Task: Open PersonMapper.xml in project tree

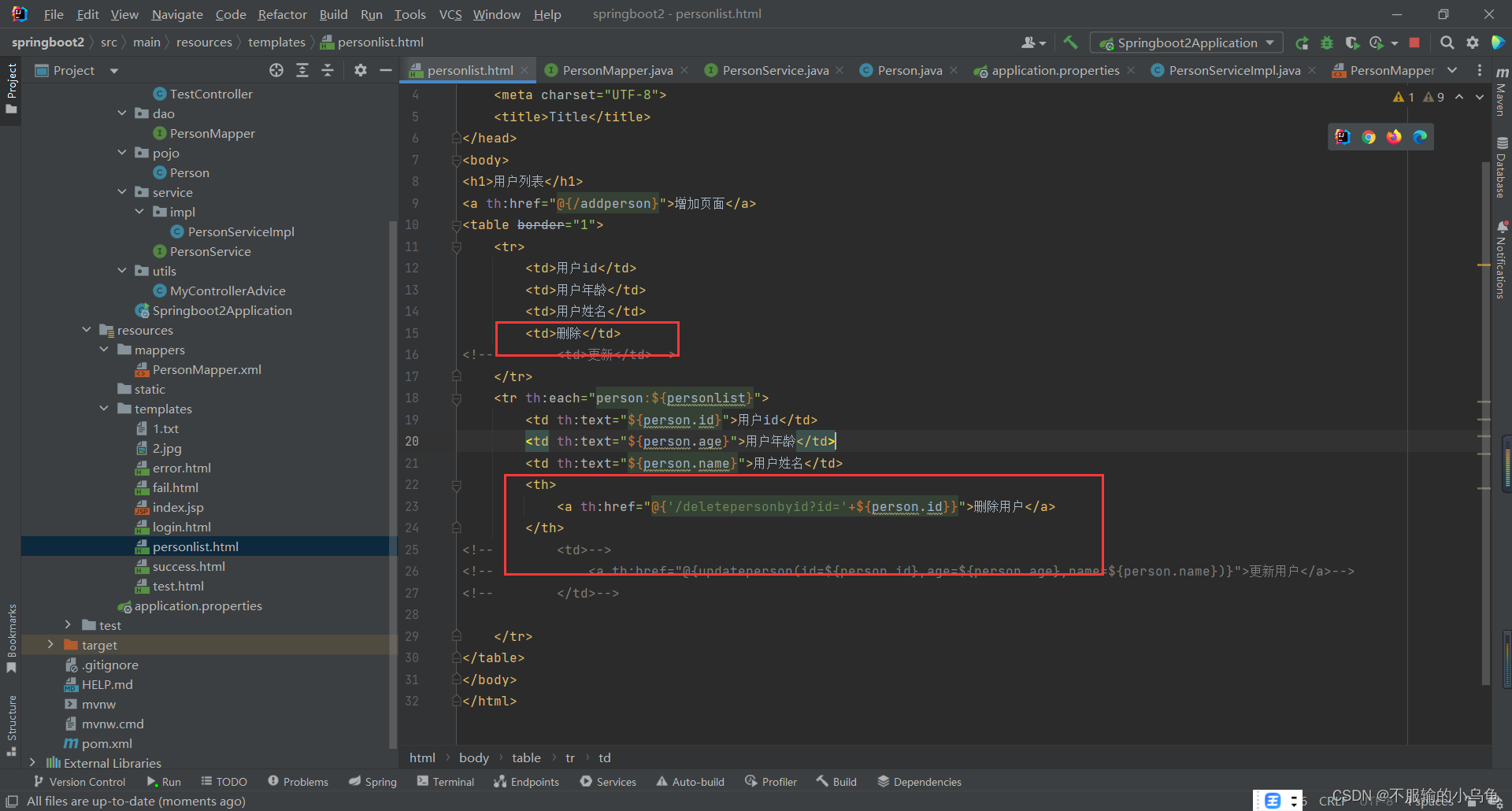Action: [x=206, y=369]
